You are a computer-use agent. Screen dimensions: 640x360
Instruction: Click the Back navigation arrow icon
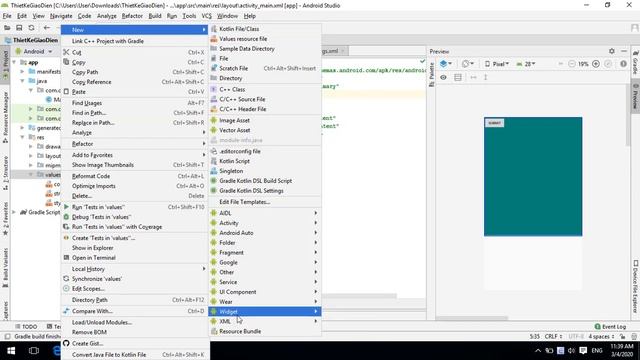pos(47,28)
